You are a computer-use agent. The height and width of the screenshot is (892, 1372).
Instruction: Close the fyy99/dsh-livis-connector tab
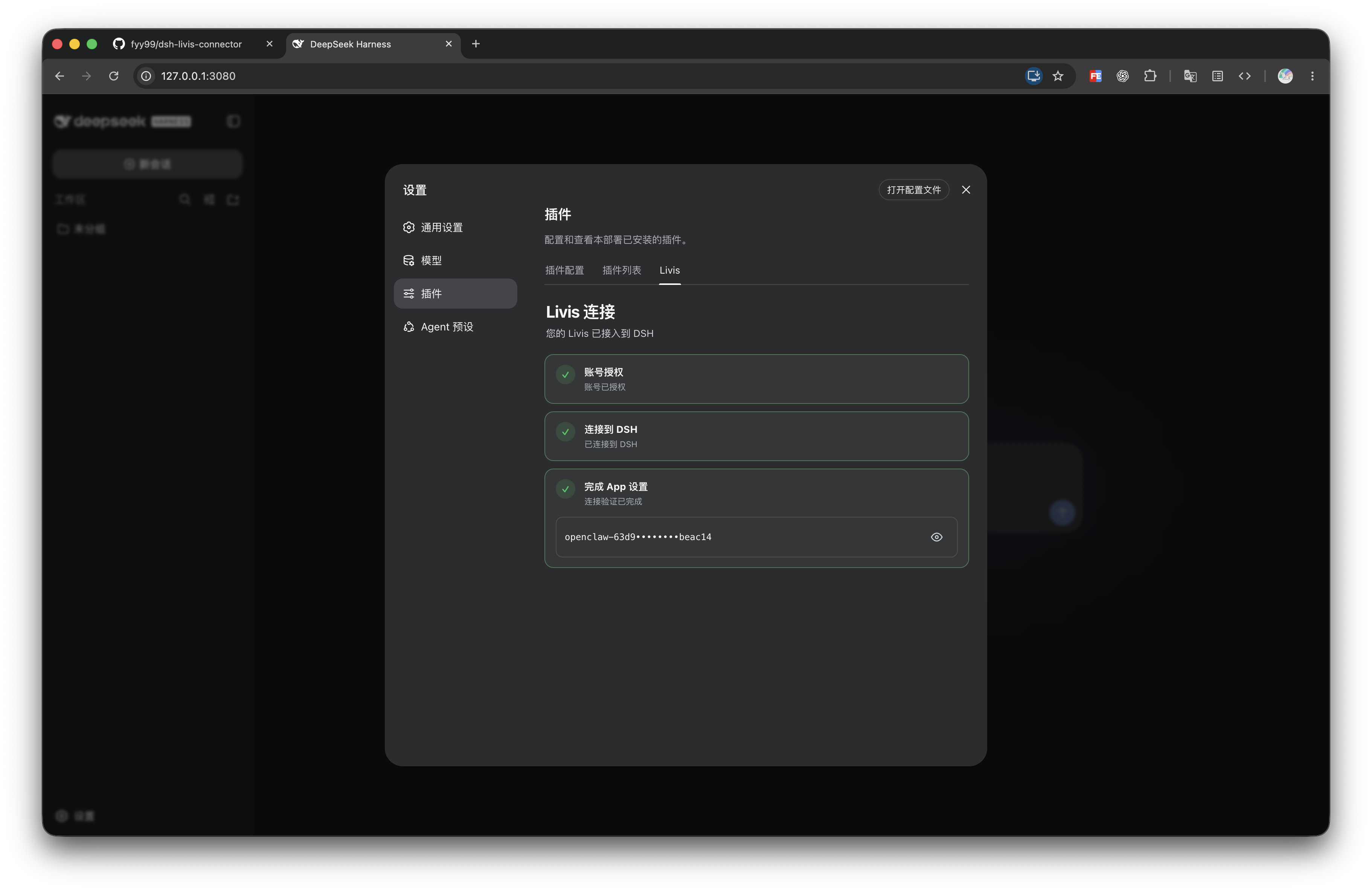(x=269, y=44)
